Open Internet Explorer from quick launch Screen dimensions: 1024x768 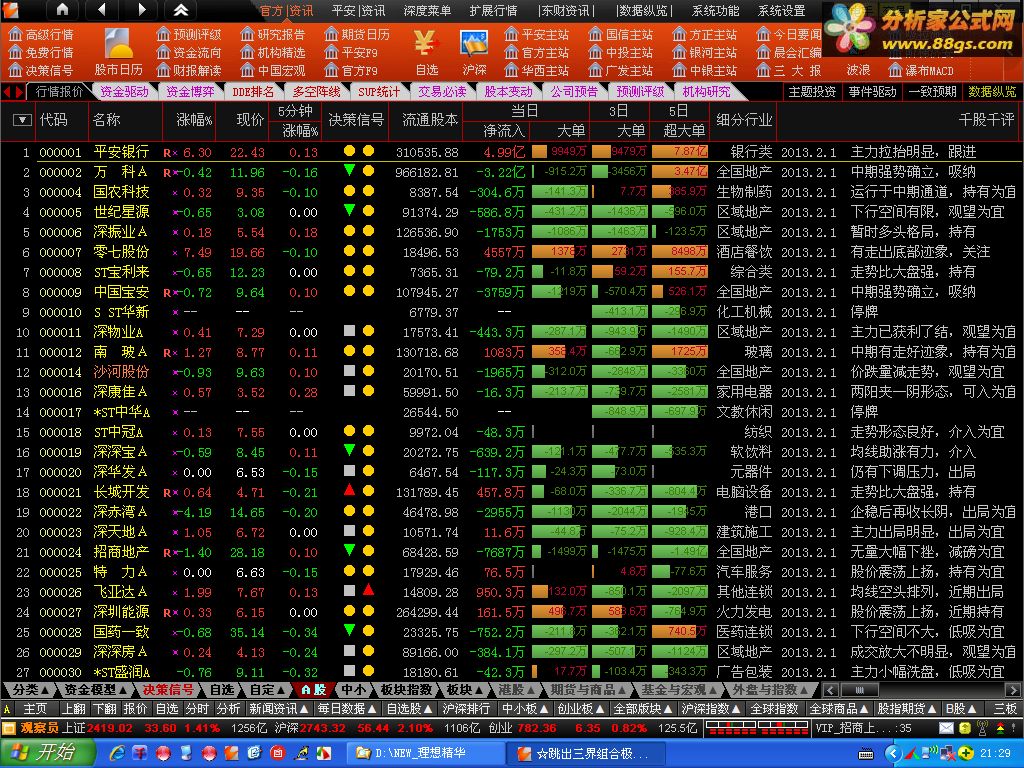(118, 752)
